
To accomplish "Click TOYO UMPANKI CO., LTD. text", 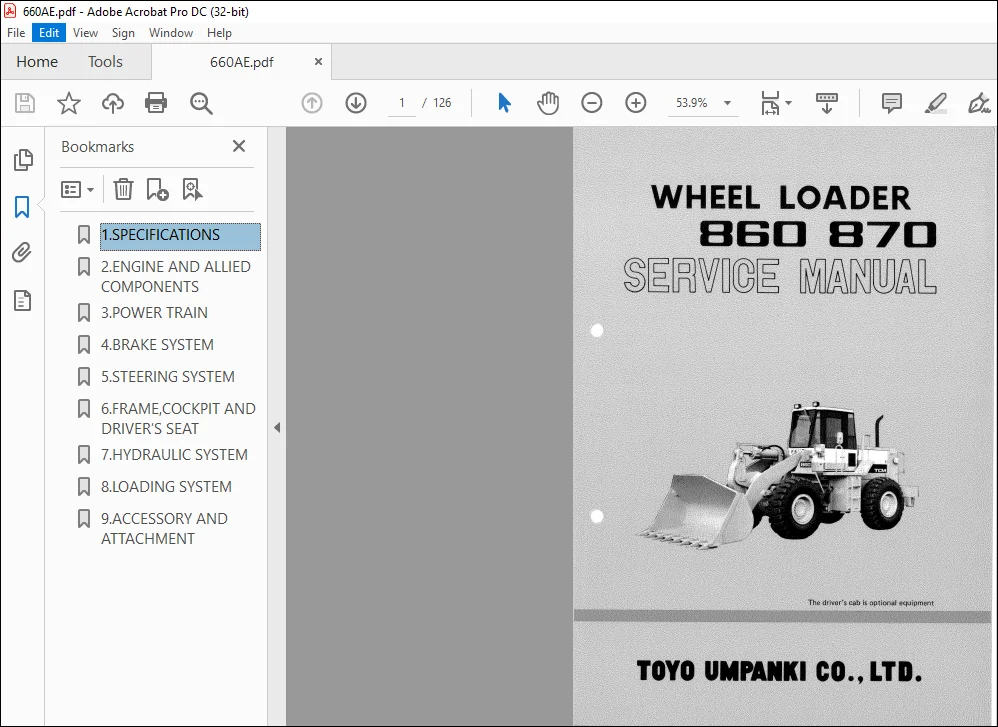I will click(779, 672).
